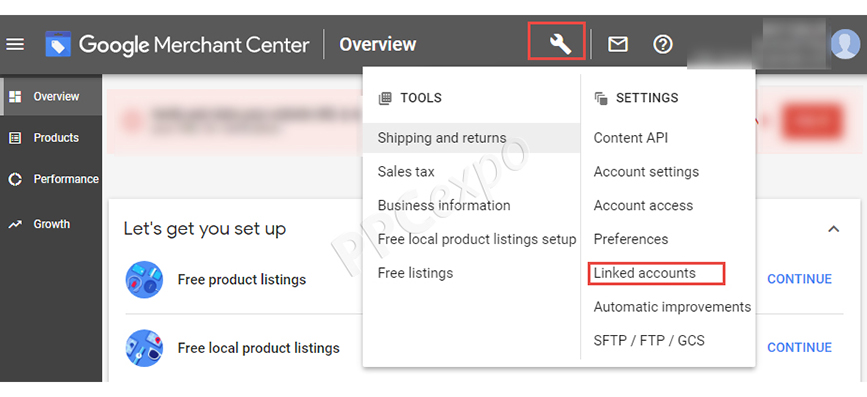Open the mail notifications icon

618,44
